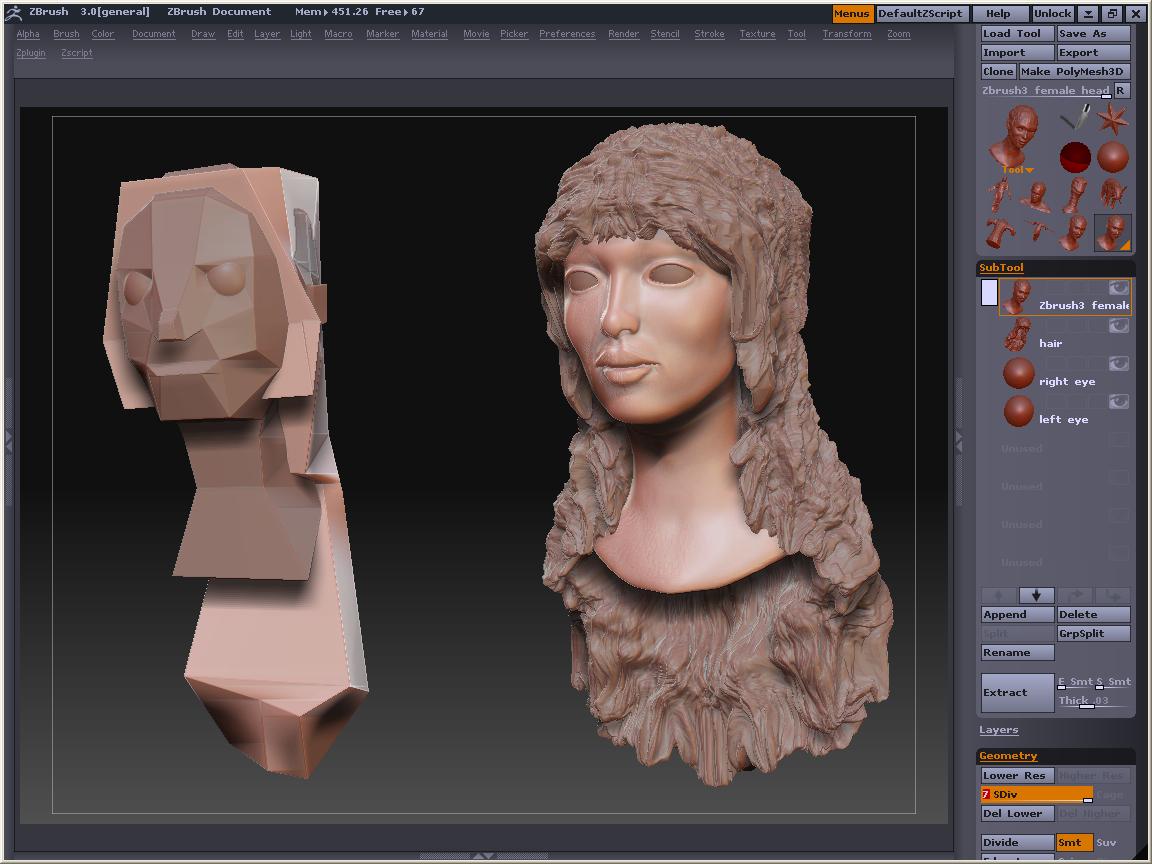Pick the SimpleBrush tool icon
The height and width of the screenshot is (864, 1152).
(x=1075, y=118)
